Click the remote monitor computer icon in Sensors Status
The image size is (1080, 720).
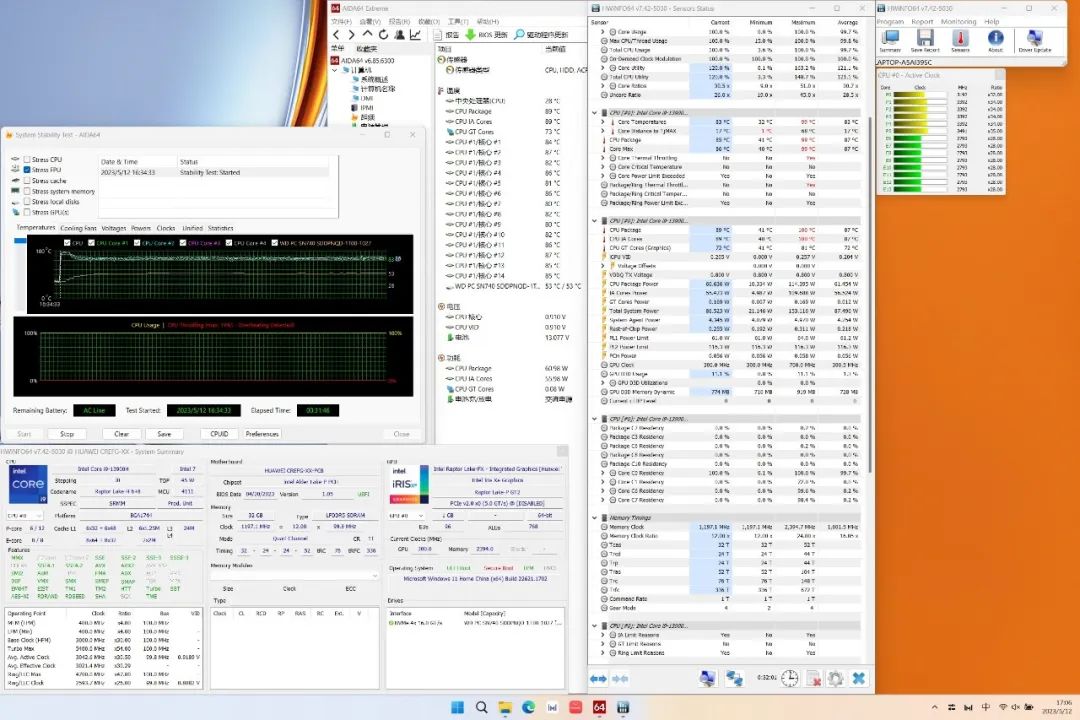[x=707, y=679]
